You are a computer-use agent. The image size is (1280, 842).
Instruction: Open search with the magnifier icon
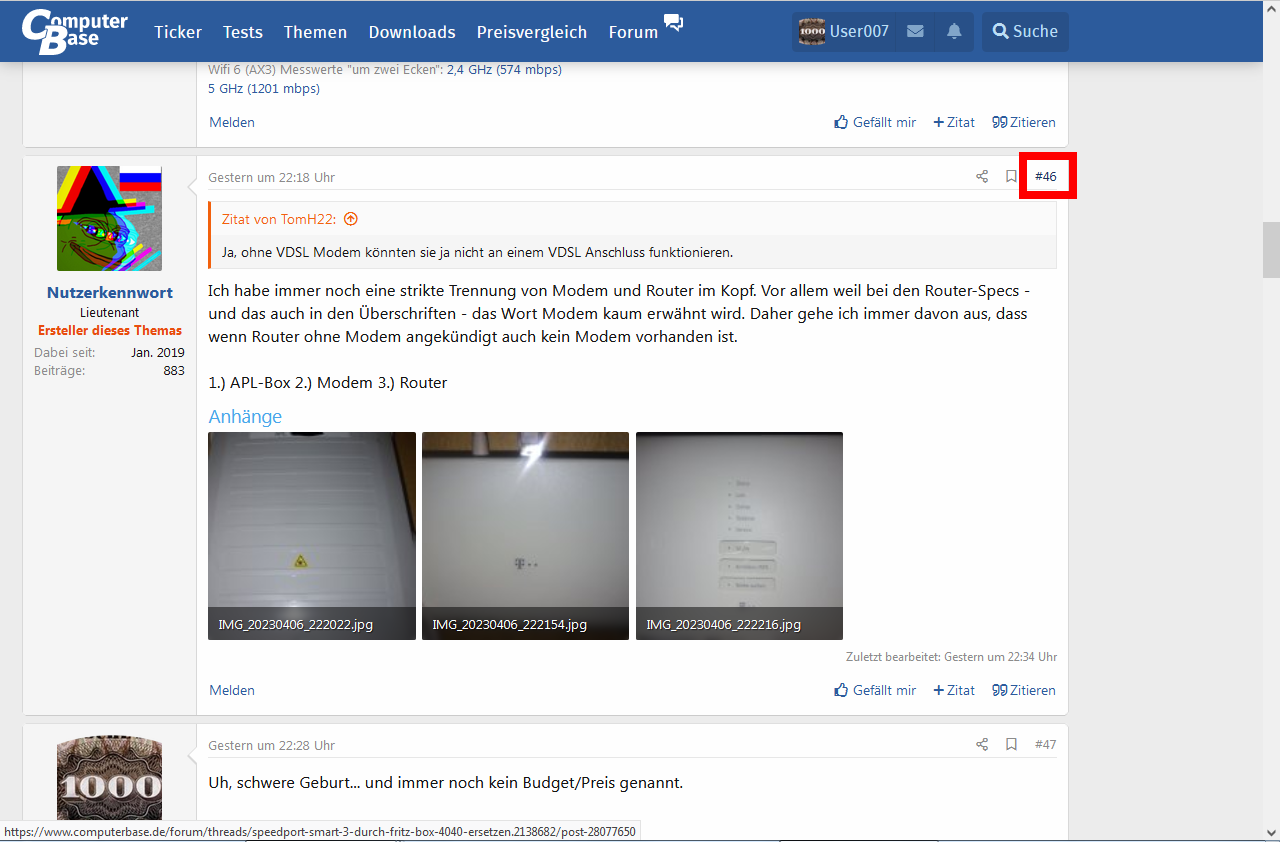click(1024, 31)
